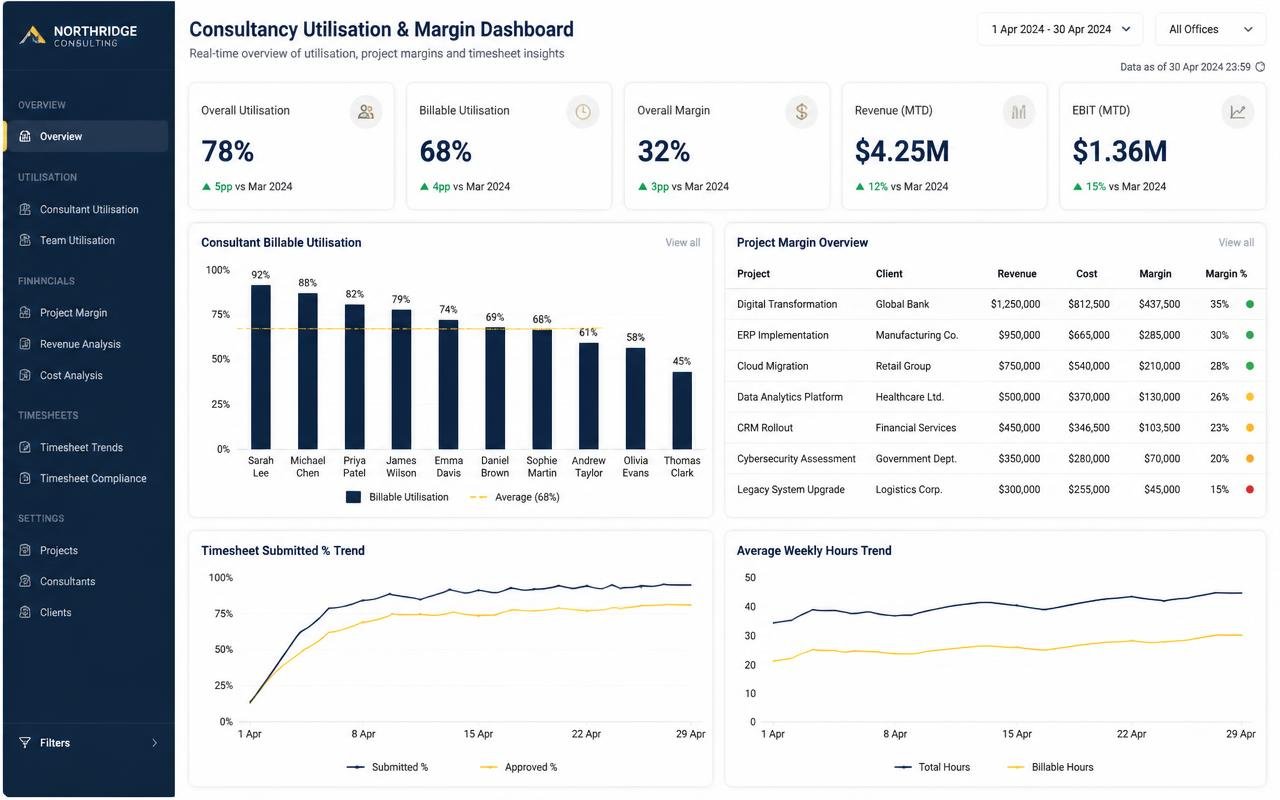Click View all in Project Margin Overview
Viewport: 1280px width, 800px height.
tap(1236, 242)
